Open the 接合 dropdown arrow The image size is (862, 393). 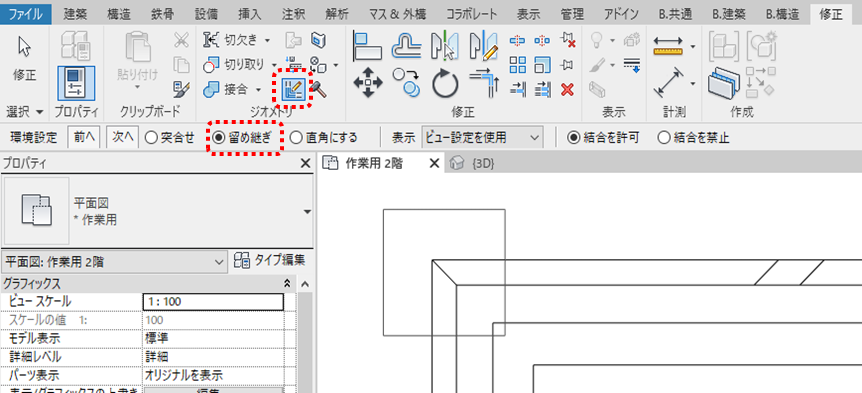[258, 89]
